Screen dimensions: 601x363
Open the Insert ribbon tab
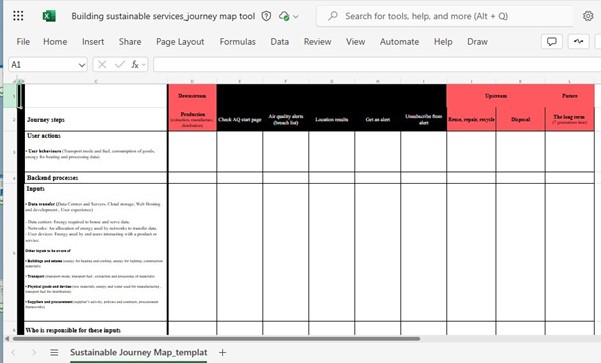click(x=93, y=41)
